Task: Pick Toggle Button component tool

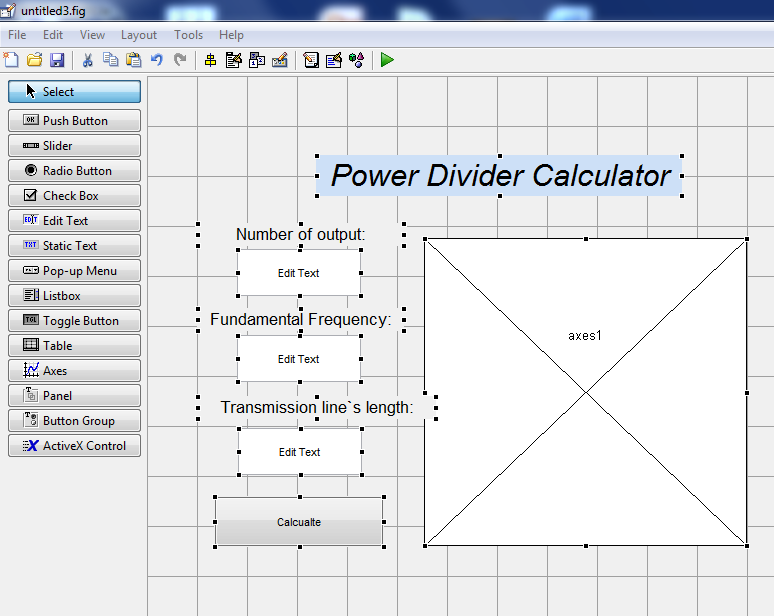Action: click(x=75, y=321)
